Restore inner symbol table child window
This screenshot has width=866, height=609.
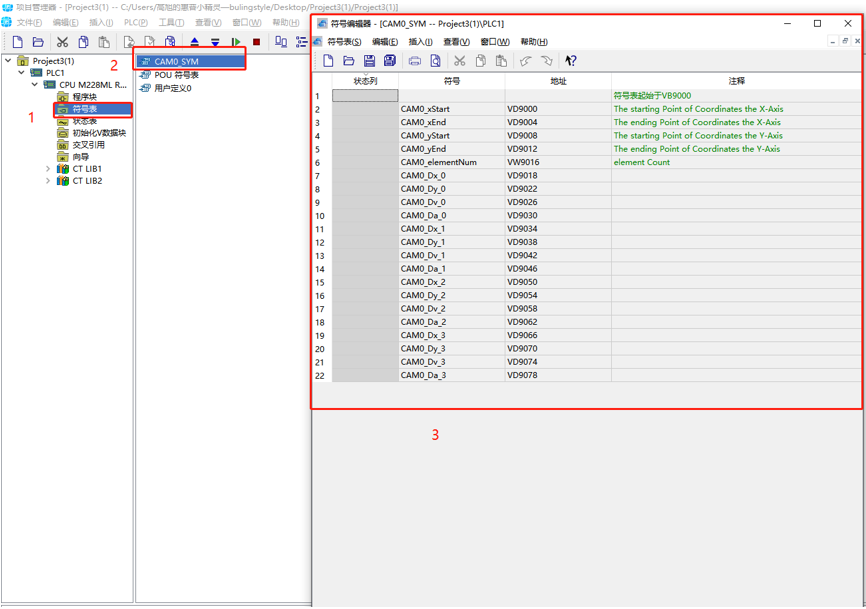(845, 41)
